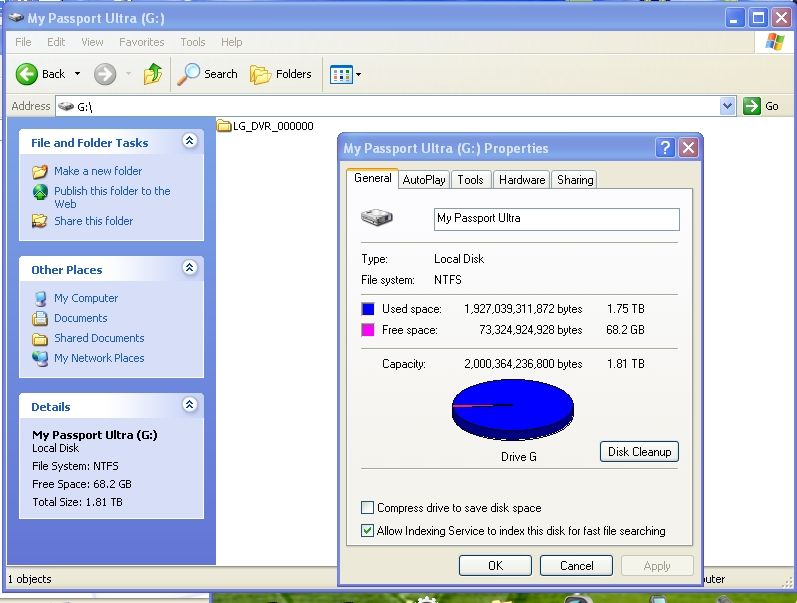Switch to the AutoPlay tab
This screenshot has height=603, width=797.
pyautogui.click(x=424, y=179)
